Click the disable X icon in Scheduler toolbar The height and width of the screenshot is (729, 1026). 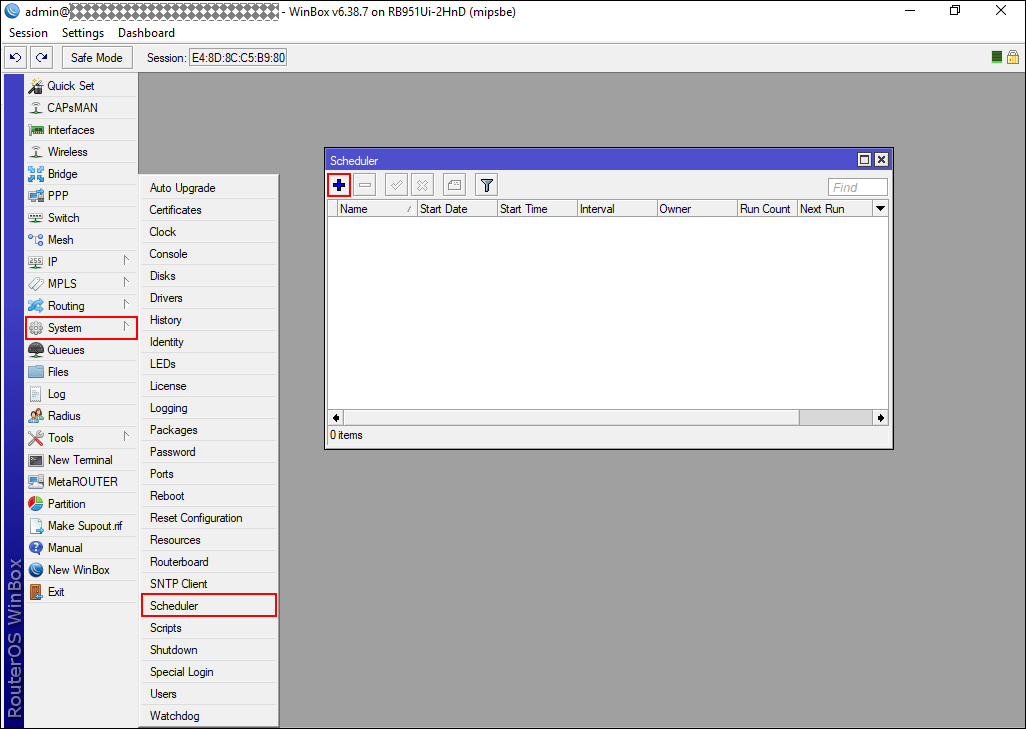pos(423,185)
